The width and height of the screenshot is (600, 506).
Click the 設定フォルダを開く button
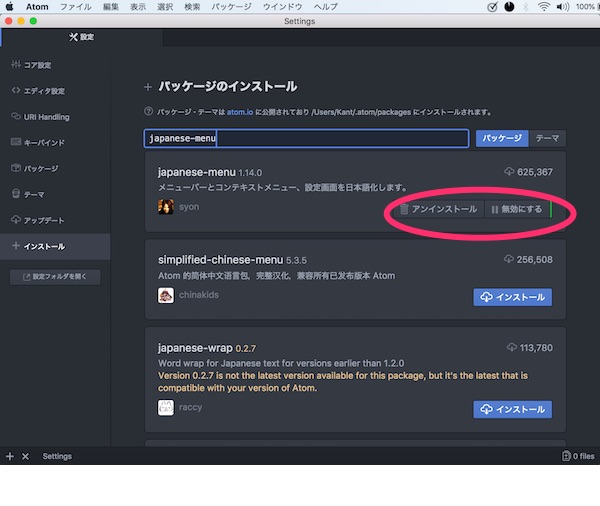(55, 277)
